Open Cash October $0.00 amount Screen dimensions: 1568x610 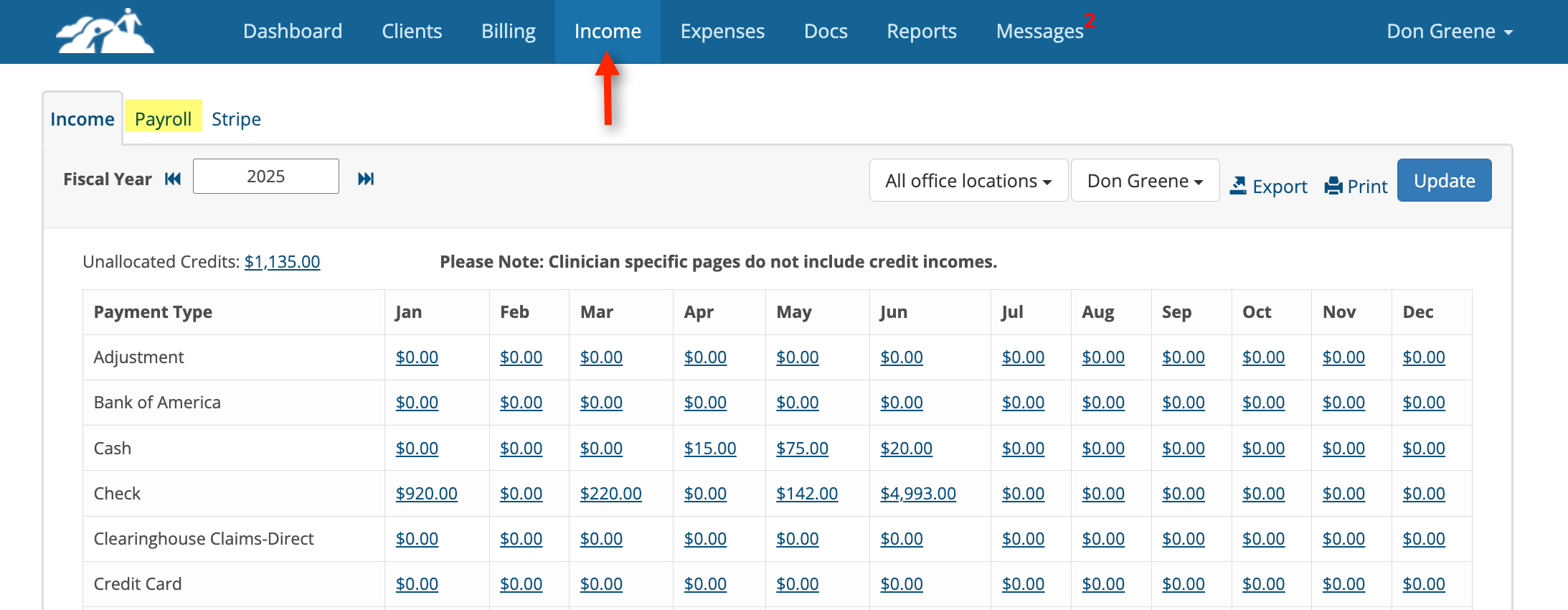pos(1263,449)
